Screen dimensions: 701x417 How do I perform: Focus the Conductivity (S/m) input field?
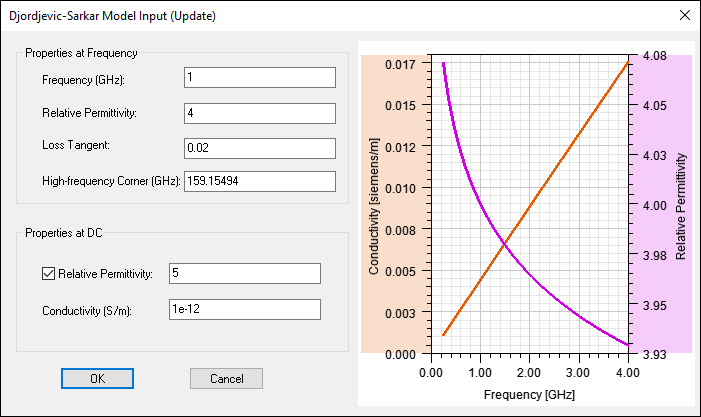[245, 309]
